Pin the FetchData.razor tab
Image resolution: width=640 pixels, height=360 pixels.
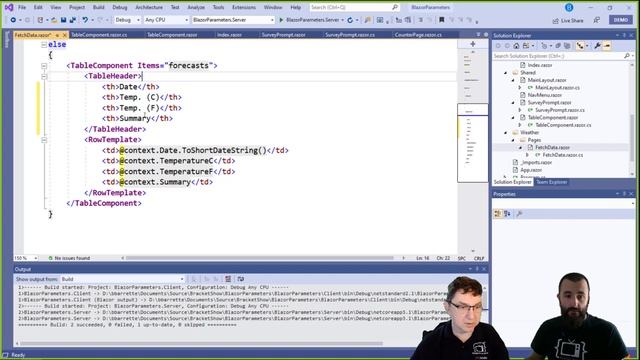tap(58, 35)
